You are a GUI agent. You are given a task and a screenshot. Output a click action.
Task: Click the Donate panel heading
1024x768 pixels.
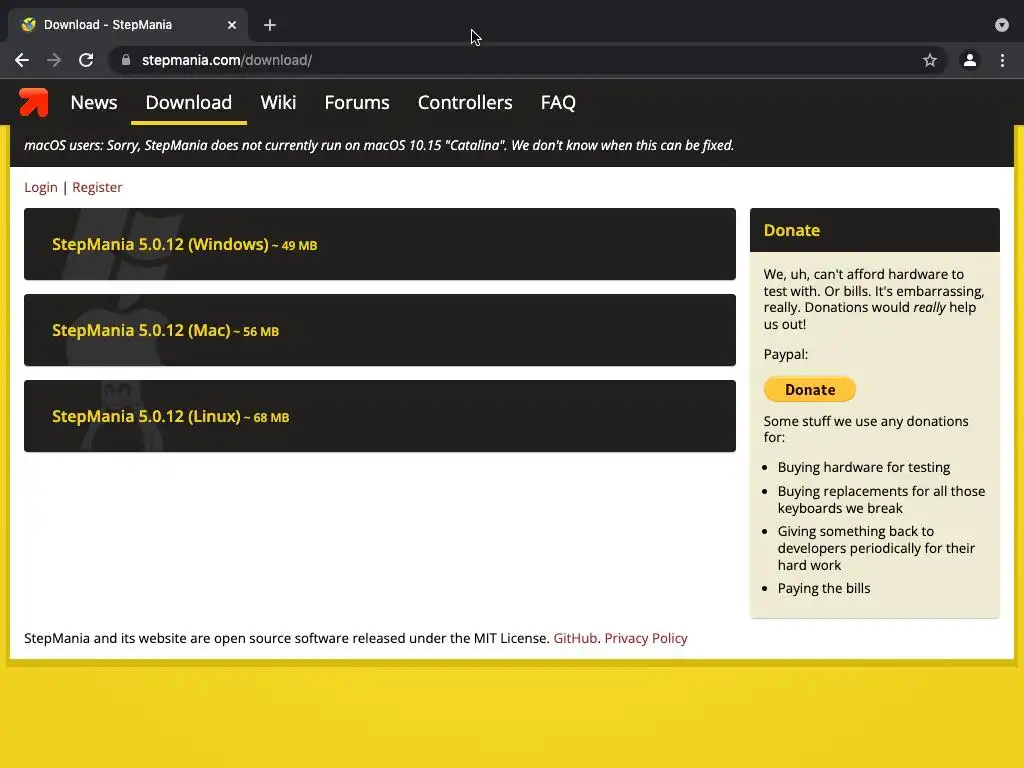click(x=792, y=230)
